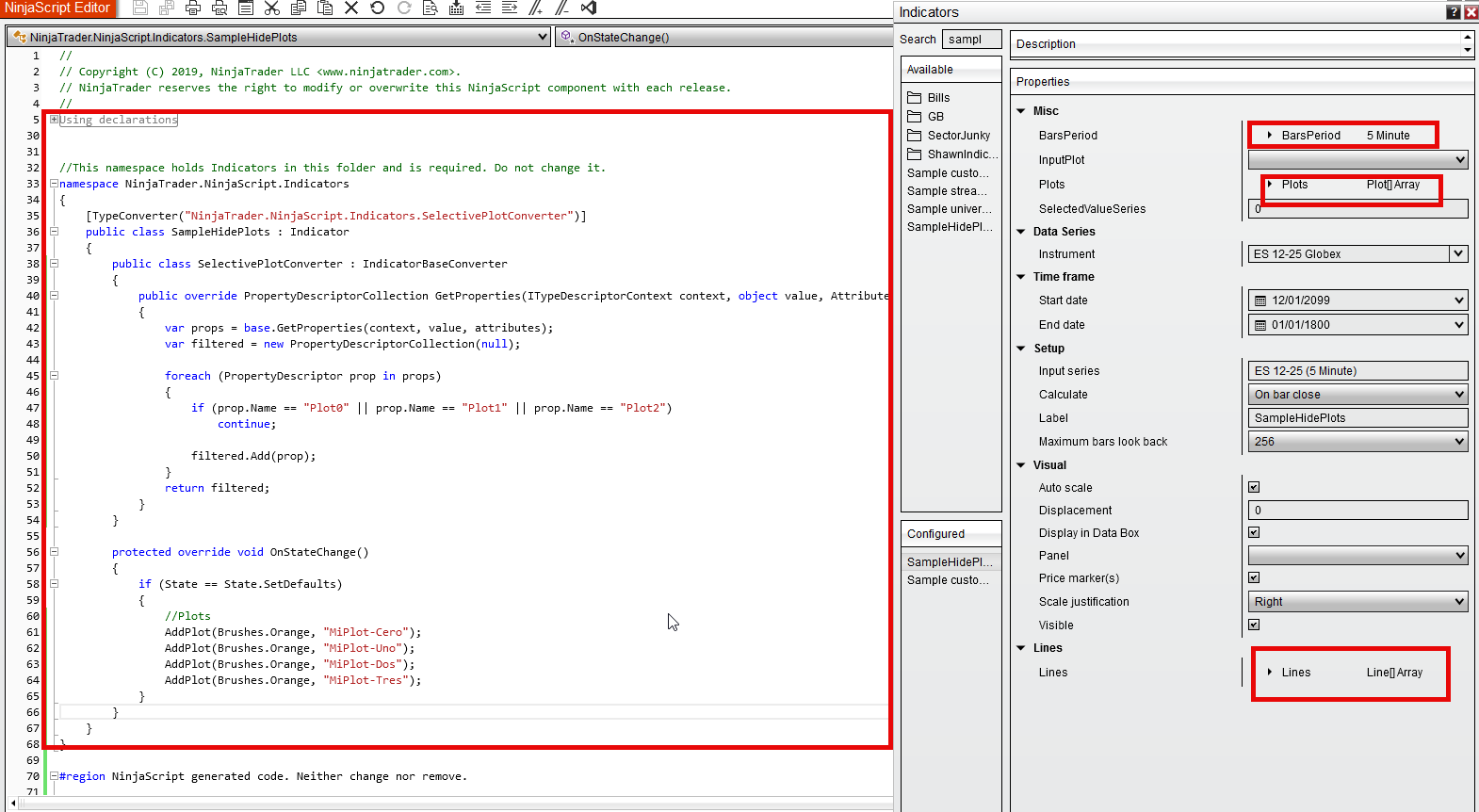Click the Cut scissors icon
The height and width of the screenshot is (812, 1479).
coord(272,8)
